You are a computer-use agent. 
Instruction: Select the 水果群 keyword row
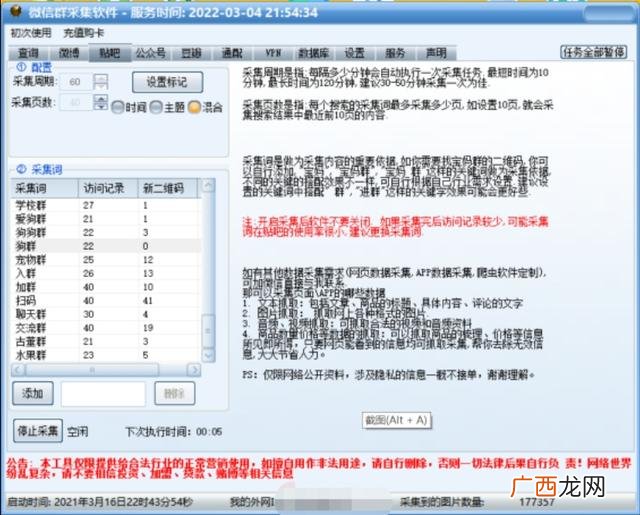click(x=106, y=355)
